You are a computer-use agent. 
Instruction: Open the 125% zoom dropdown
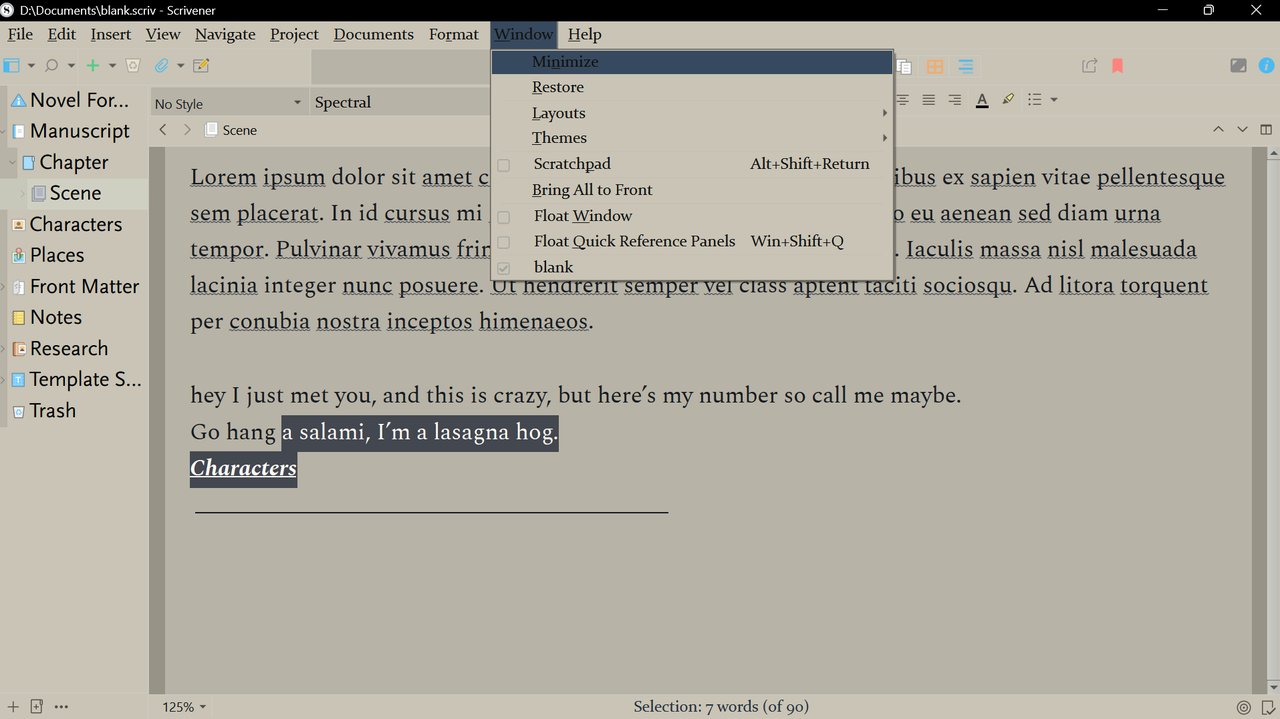point(184,707)
